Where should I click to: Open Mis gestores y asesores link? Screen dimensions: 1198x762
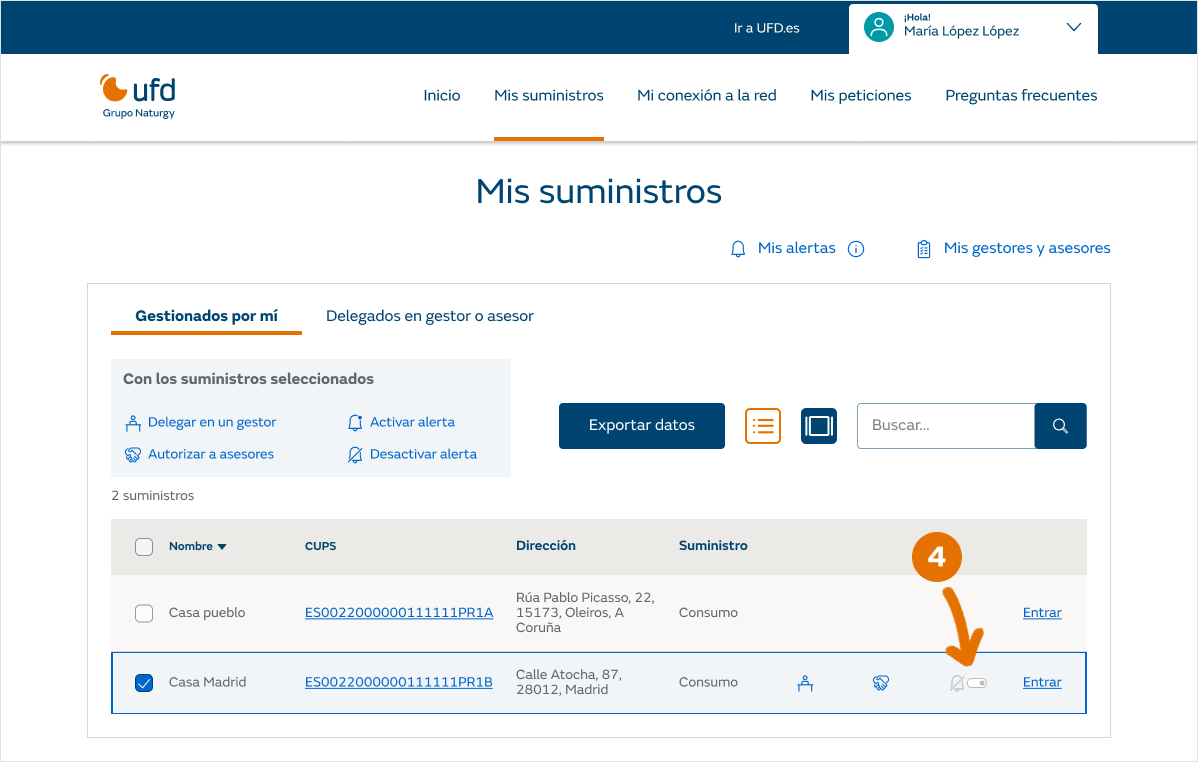[1026, 248]
